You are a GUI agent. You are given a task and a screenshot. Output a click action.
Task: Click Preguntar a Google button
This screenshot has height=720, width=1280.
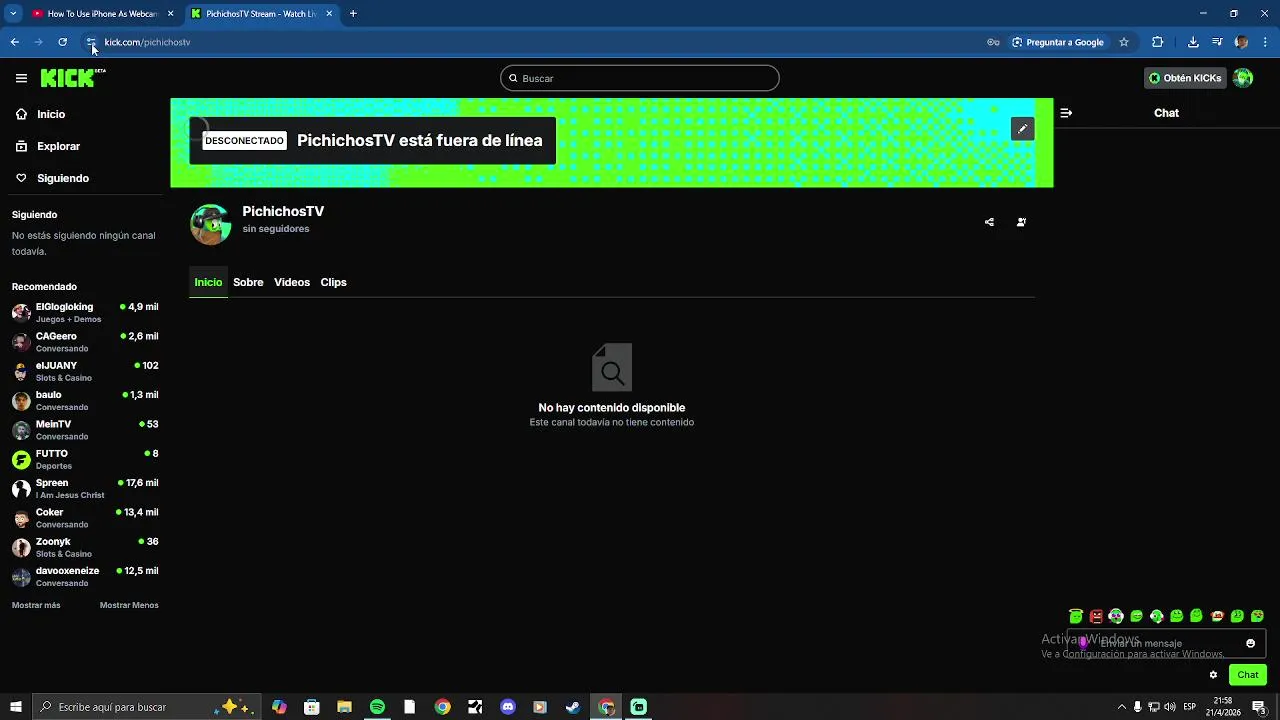coord(1057,42)
